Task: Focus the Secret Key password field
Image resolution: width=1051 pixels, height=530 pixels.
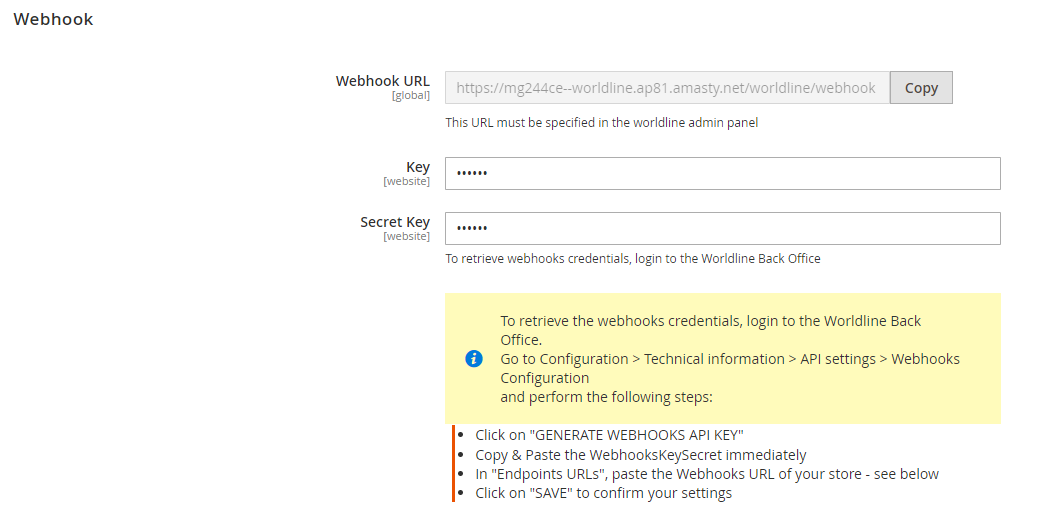Action: pos(723,228)
